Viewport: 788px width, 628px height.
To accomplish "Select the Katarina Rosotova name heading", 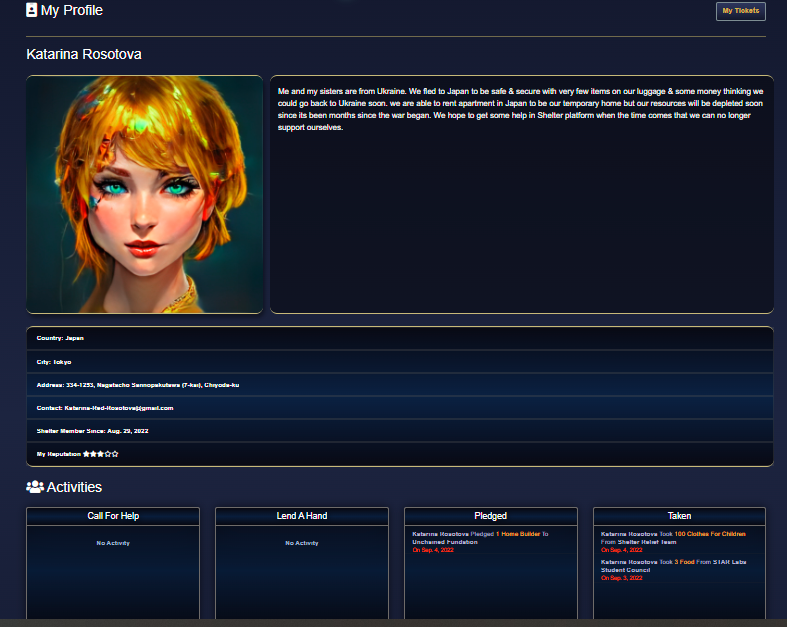I will (x=84, y=54).
